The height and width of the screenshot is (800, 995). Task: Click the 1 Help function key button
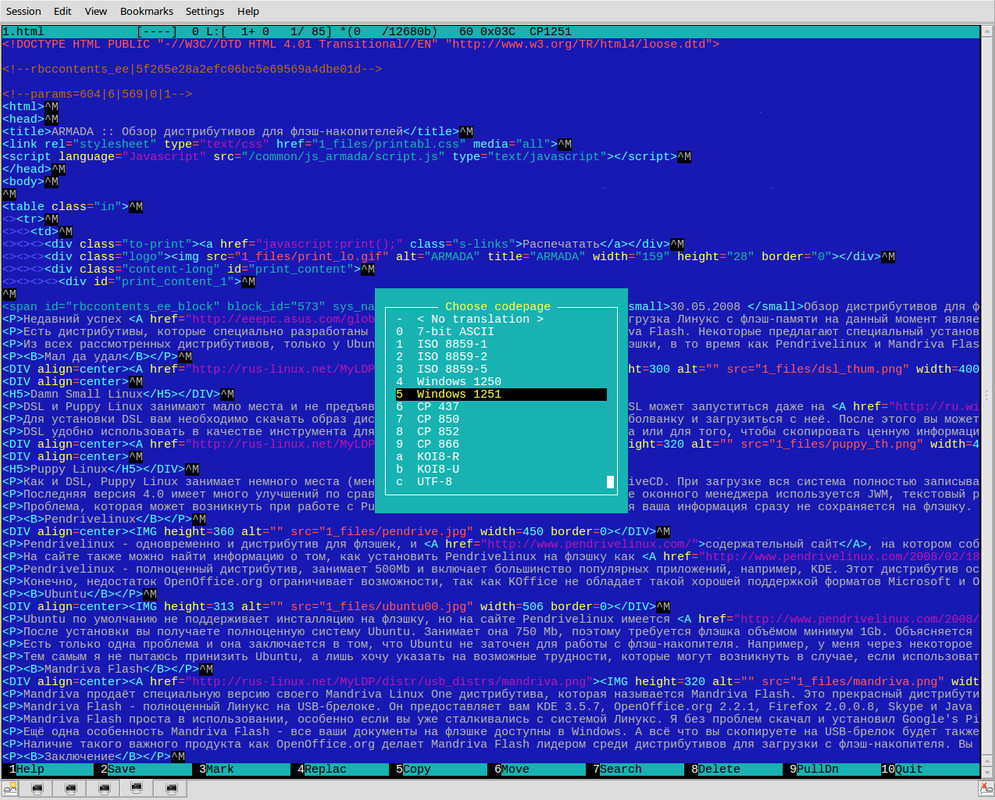point(48,769)
